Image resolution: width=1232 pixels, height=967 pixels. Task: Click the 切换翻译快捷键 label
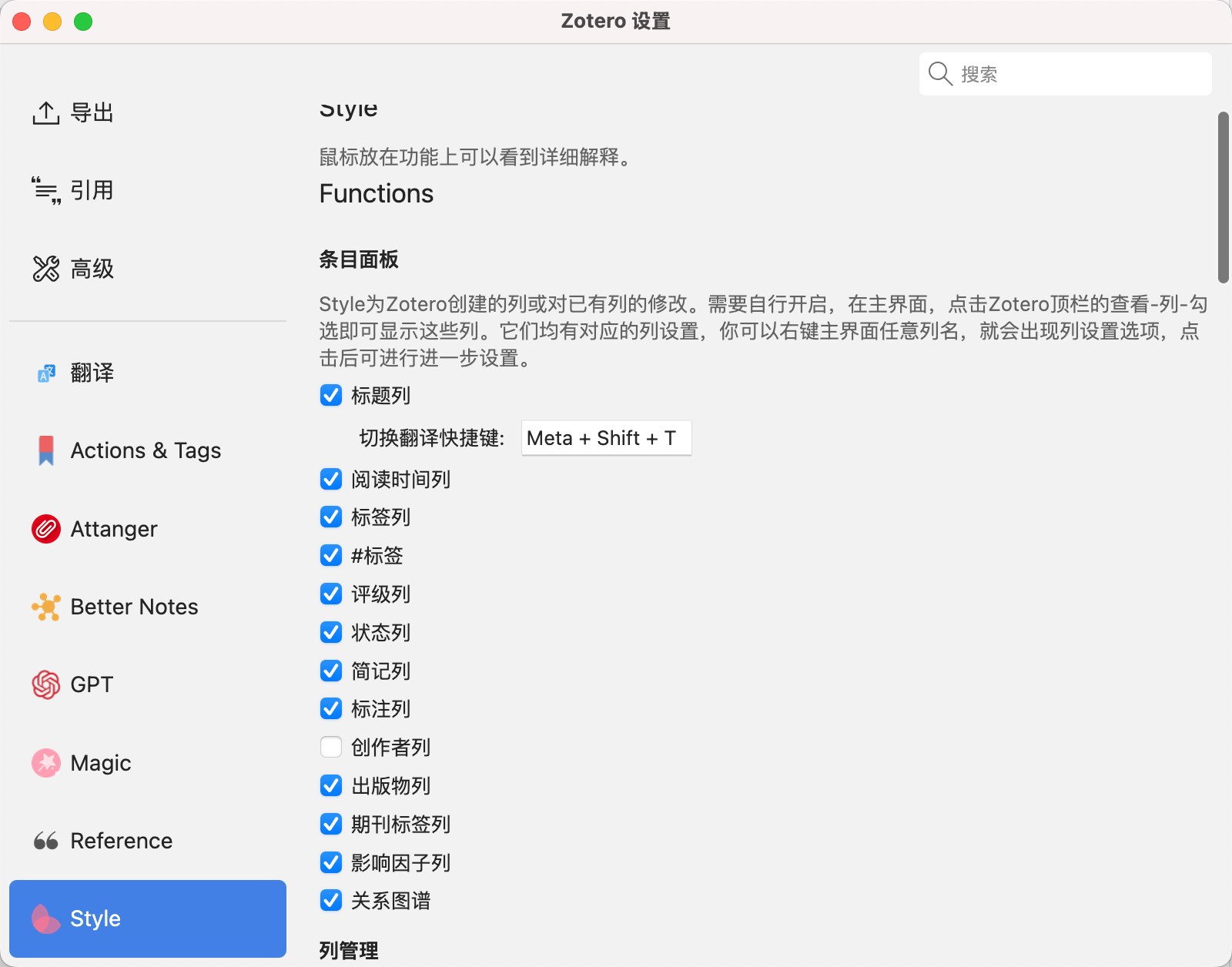[x=432, y=438]
